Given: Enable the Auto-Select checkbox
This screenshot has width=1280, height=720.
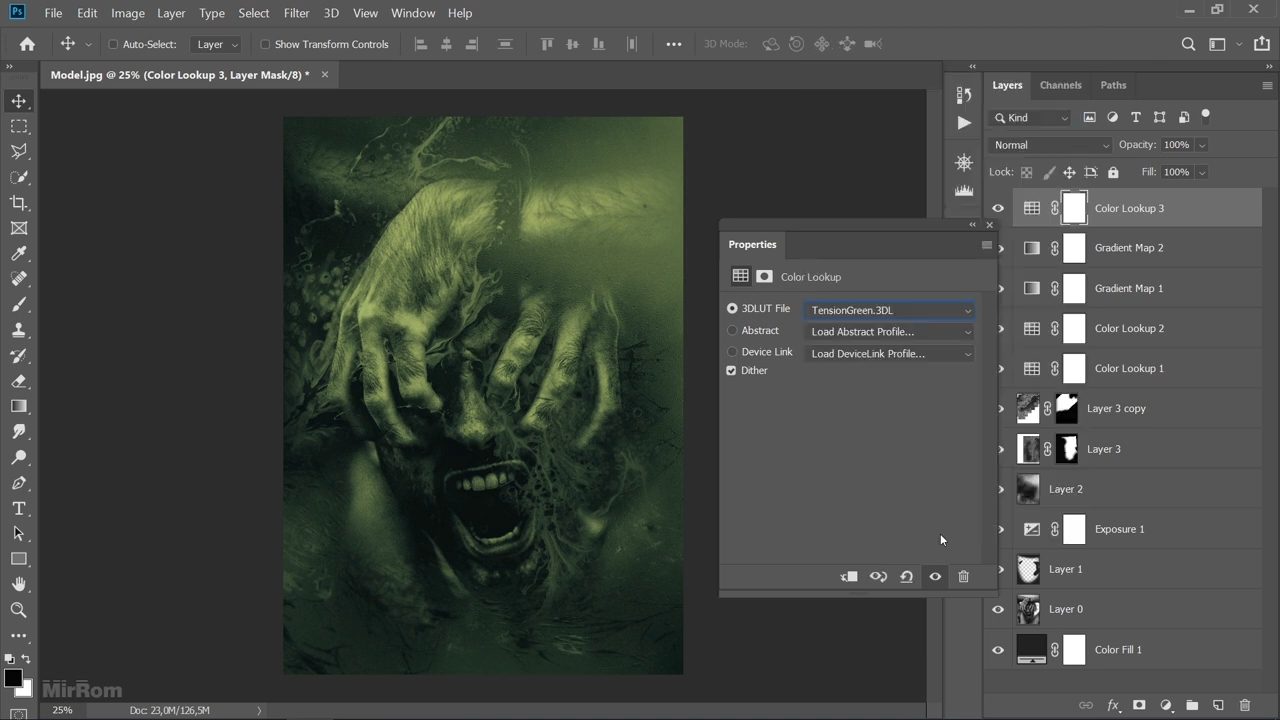Looking at the screenshot, I should pyautogui.click(x=113, y=44).
